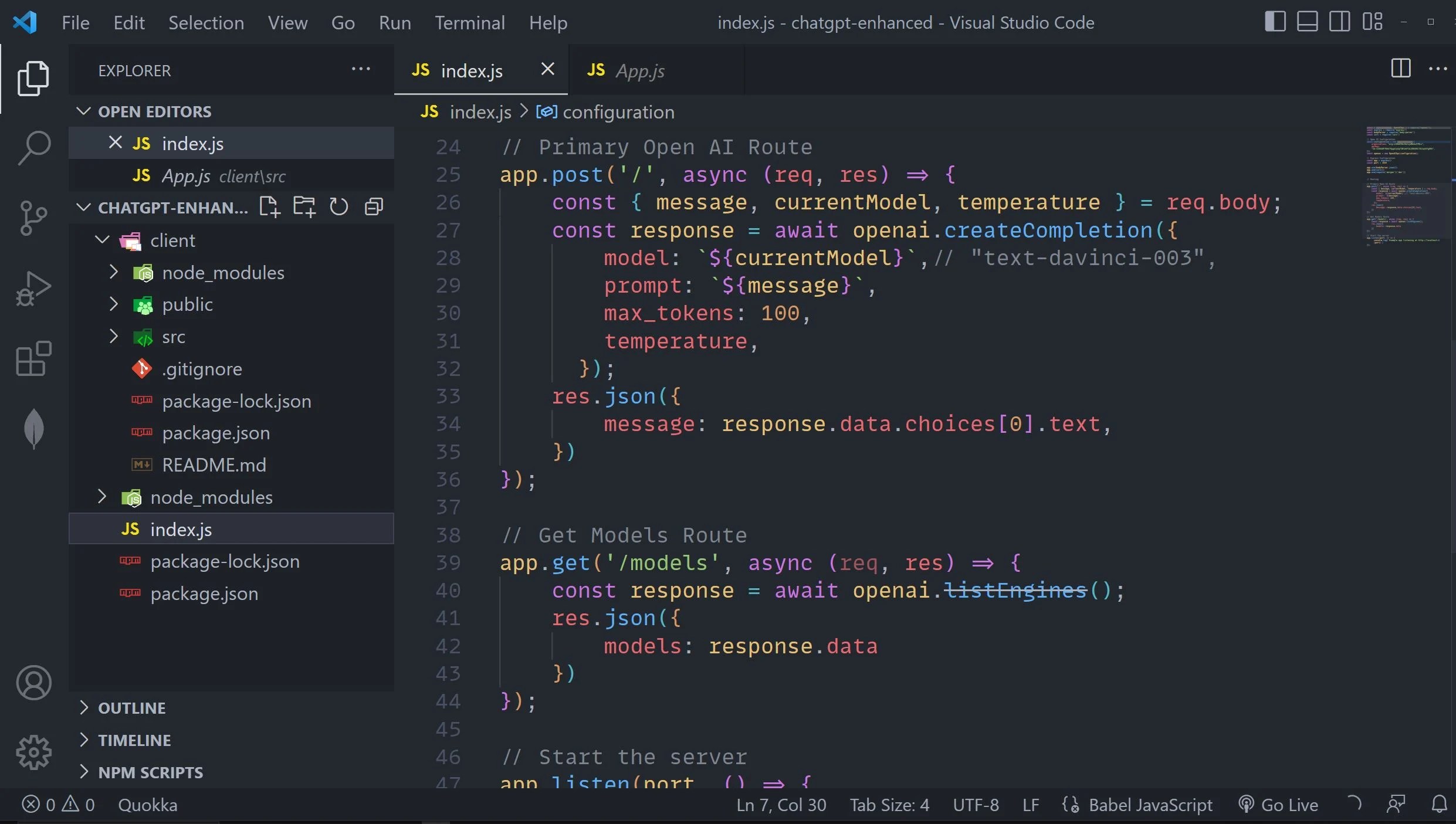Expand the NPM SCRIPTS section
Viewport: 1456px width, 824px height.
(x=150, y=772)
